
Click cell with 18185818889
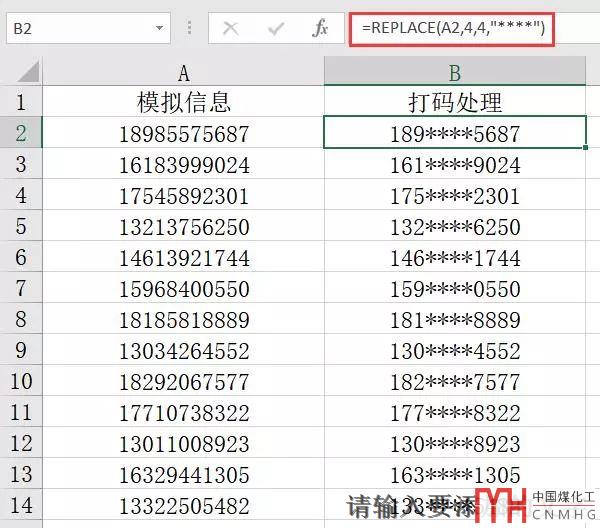point(183,318)
